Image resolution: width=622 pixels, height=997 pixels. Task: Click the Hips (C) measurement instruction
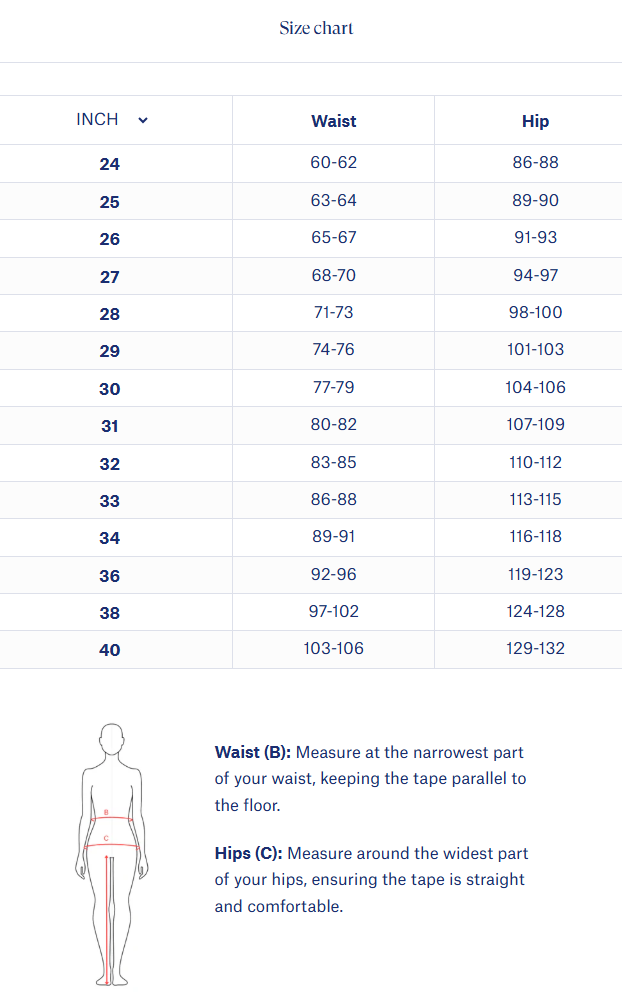point(371,880)
